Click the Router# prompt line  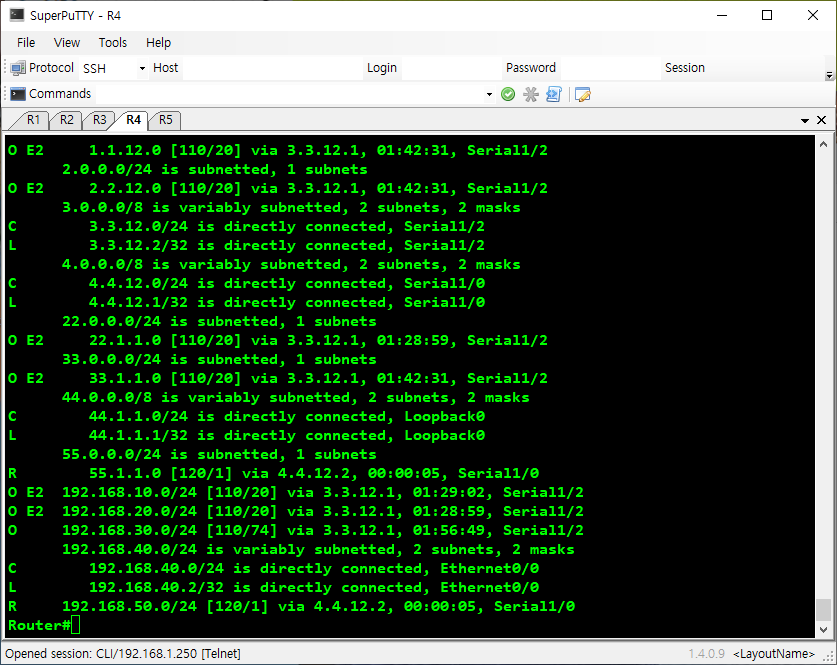pyautogui.click(x=44, y=626)
